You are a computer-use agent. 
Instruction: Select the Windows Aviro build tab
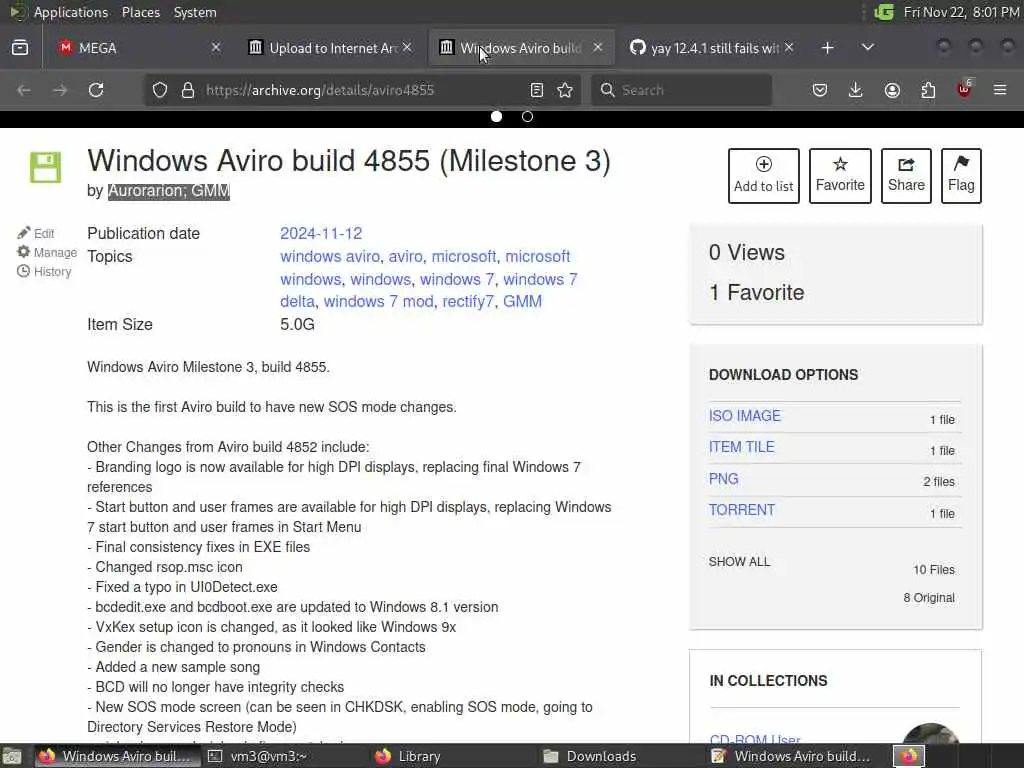click(521, 48)
